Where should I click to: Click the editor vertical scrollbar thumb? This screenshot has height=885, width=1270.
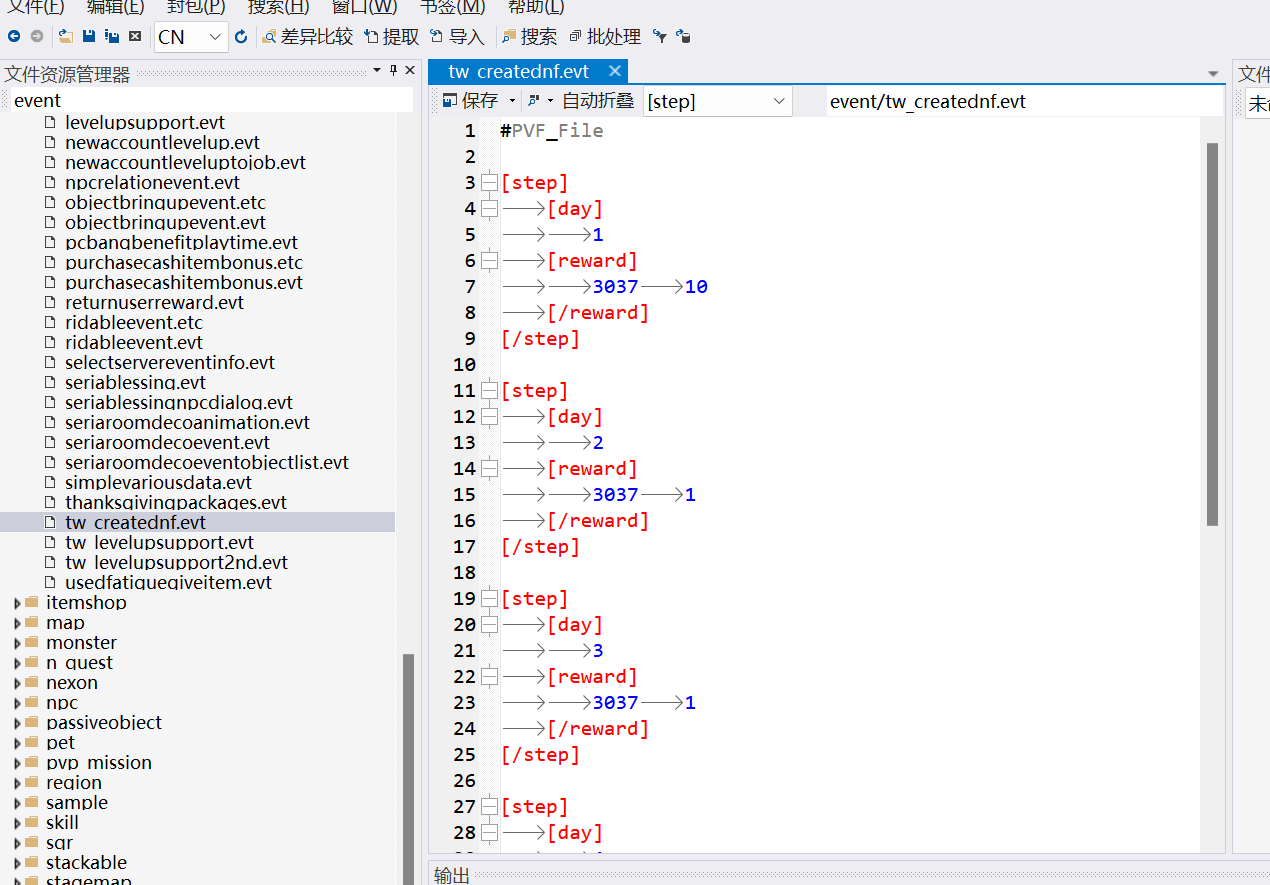(x=1212, y=333)
